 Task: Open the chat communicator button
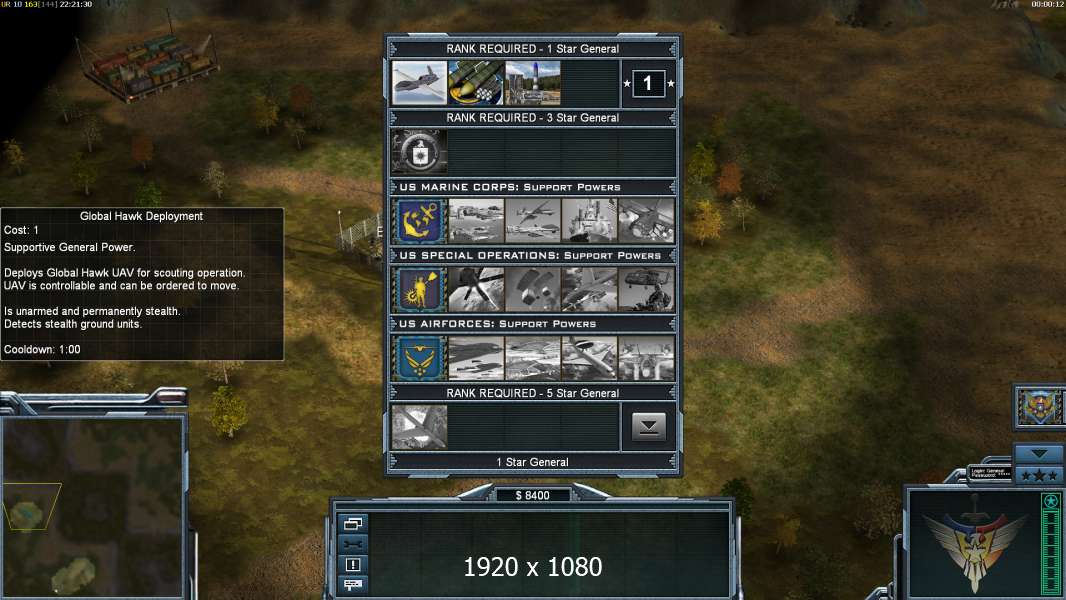point(353,584)
